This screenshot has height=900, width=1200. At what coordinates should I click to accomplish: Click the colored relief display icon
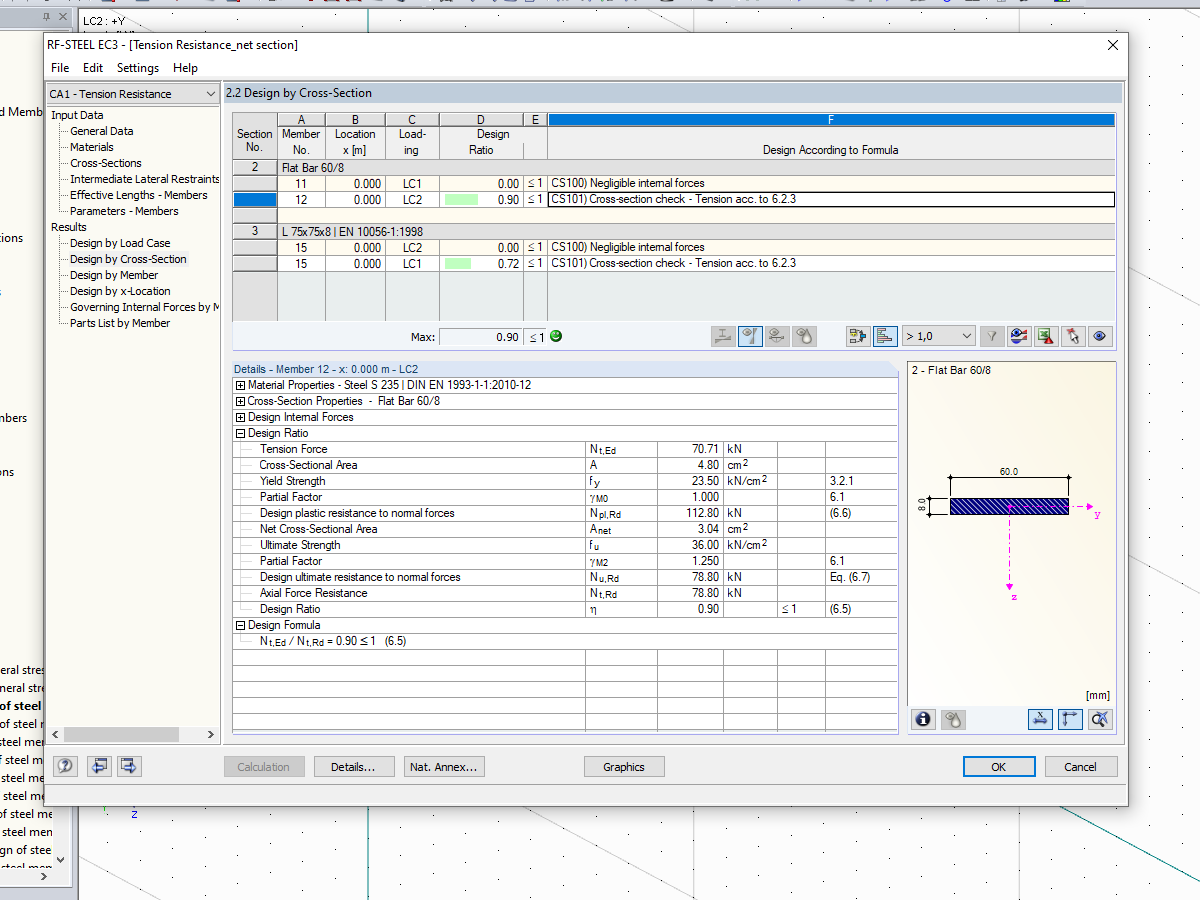1019,336
